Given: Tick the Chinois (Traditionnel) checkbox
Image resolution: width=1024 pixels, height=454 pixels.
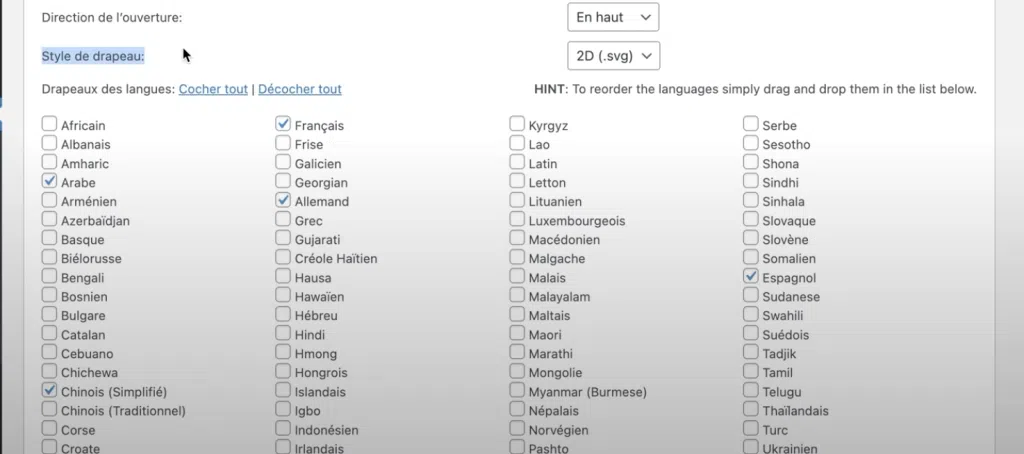Looking at the screenshot, I should click(x=50, y=410).
